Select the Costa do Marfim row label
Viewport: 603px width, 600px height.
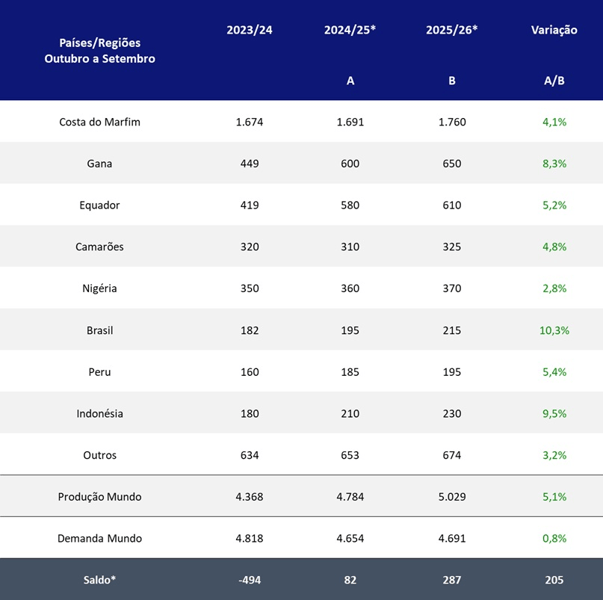[x=100, y=122]
